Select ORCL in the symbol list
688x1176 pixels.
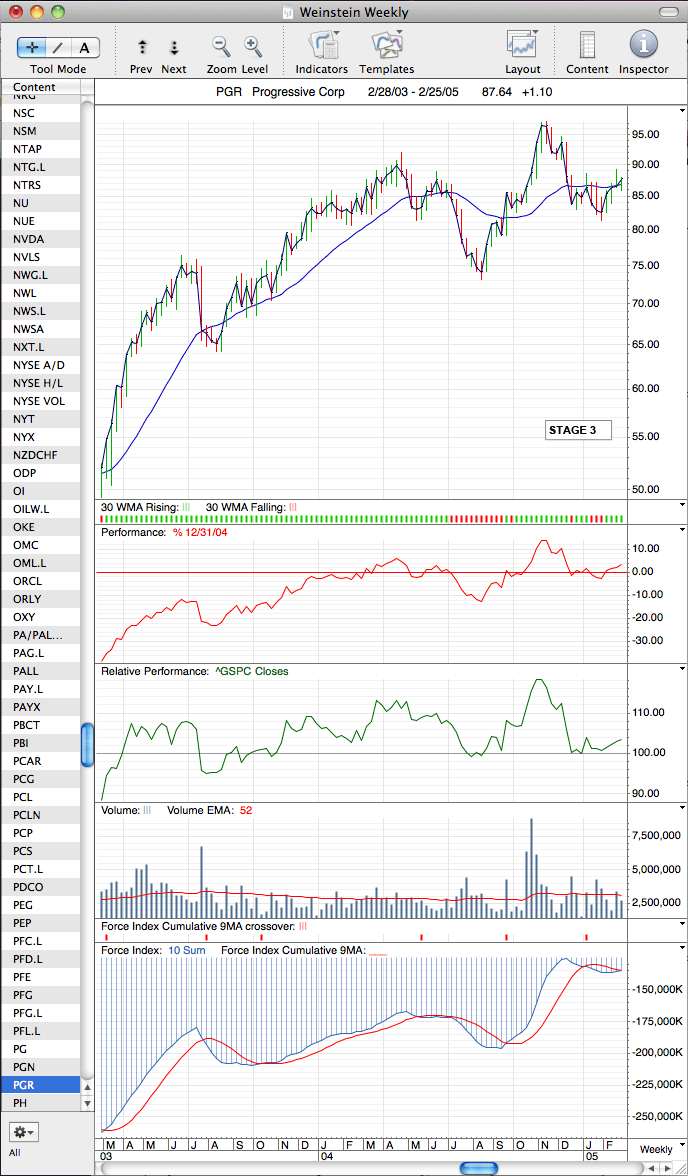point(41,581)
